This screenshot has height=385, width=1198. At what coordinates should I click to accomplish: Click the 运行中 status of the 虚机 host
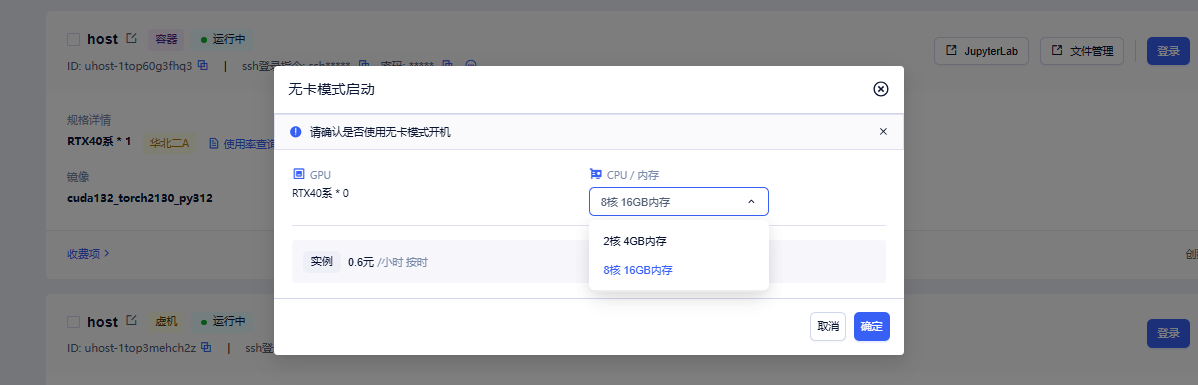(222, 322)
